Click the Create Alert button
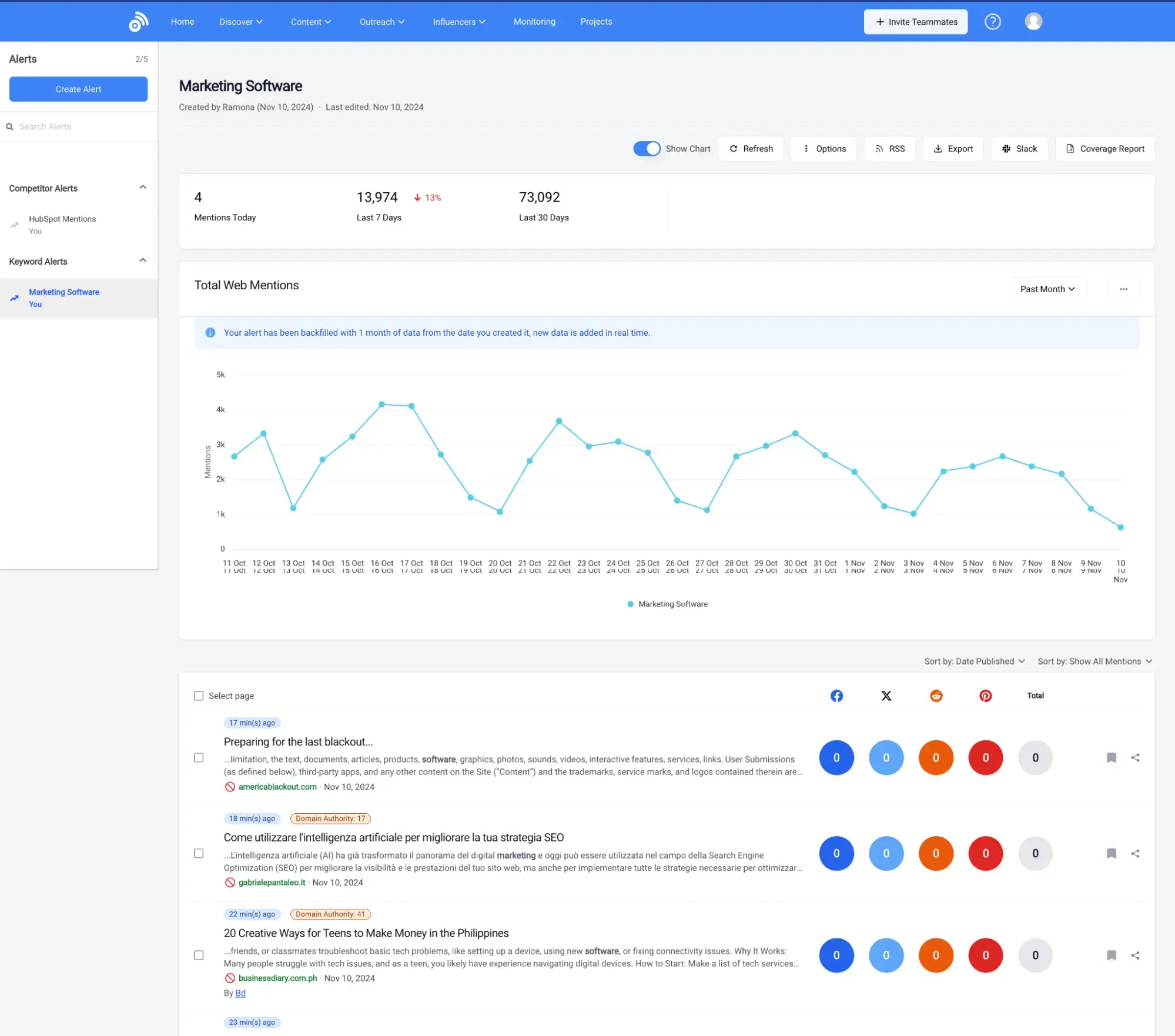 (x=78, y=89)
